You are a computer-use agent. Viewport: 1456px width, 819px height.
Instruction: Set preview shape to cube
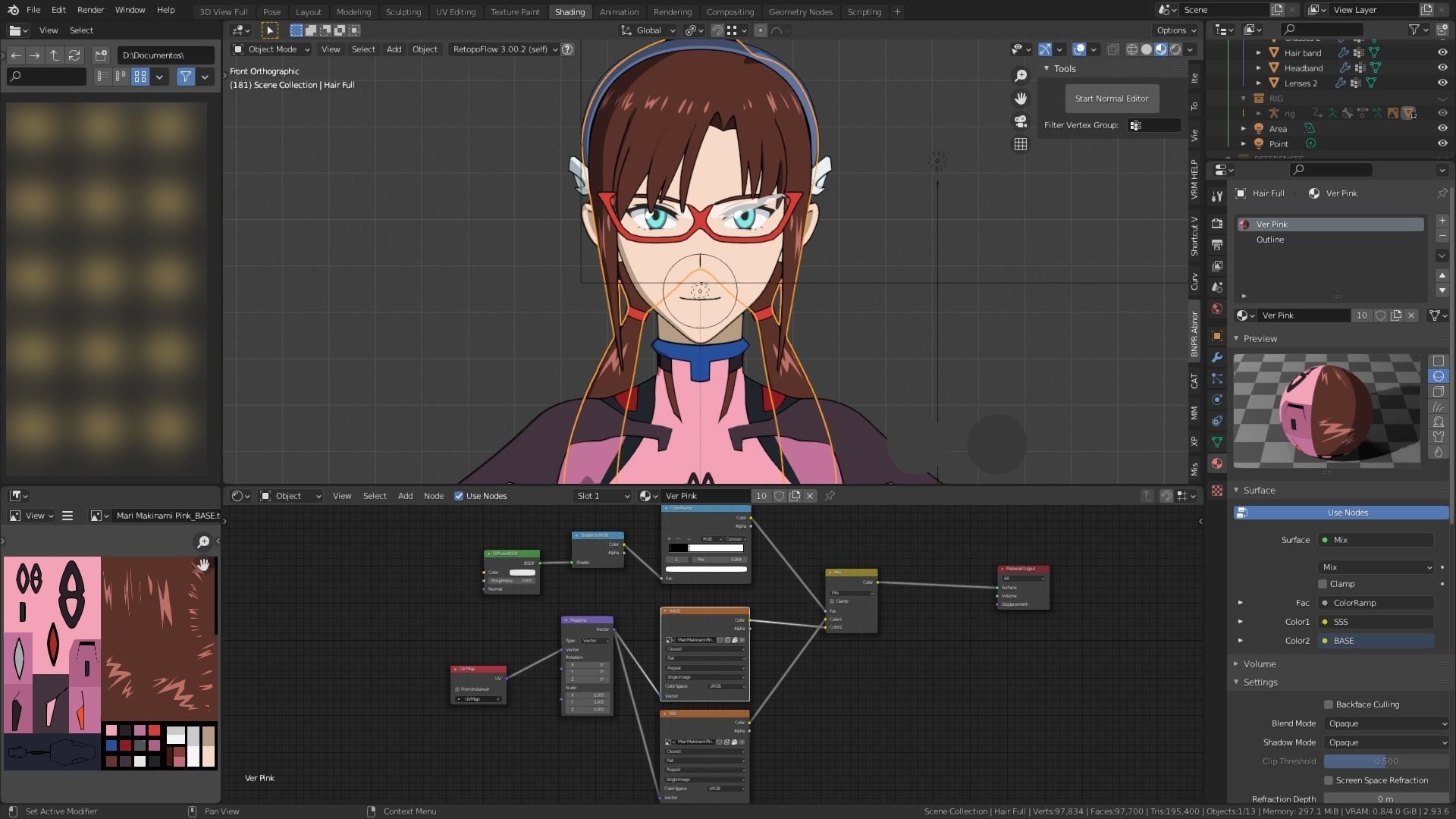pyautogui.click(x=1438, y=391)
